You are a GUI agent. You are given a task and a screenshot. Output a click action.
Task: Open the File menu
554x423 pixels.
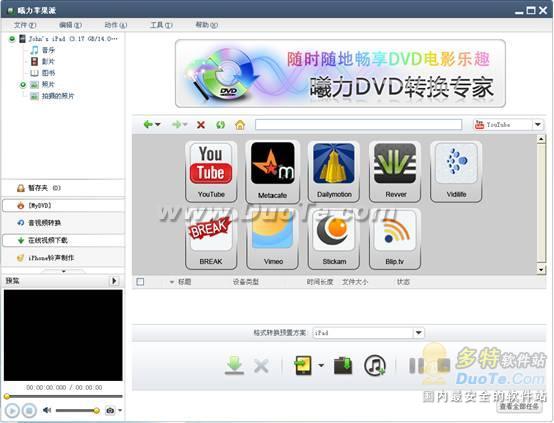click(x=25, y=25)
